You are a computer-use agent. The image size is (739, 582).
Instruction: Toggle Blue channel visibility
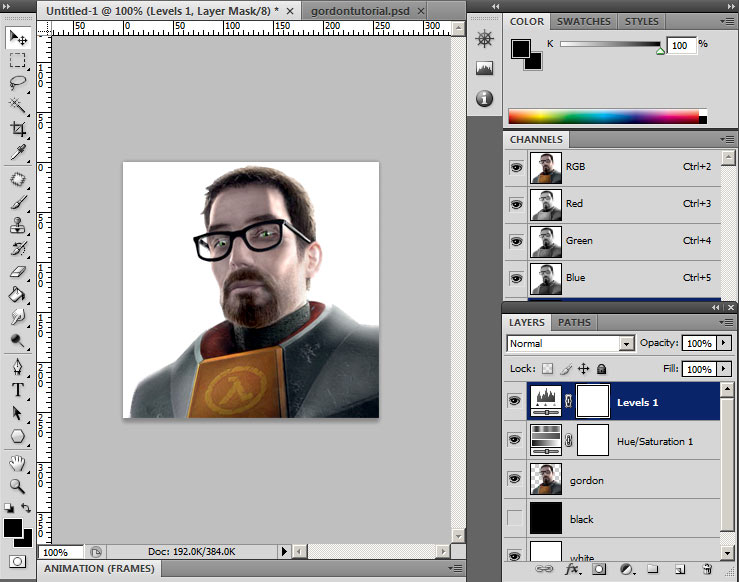pyautogui.click(x=517, y=279)
